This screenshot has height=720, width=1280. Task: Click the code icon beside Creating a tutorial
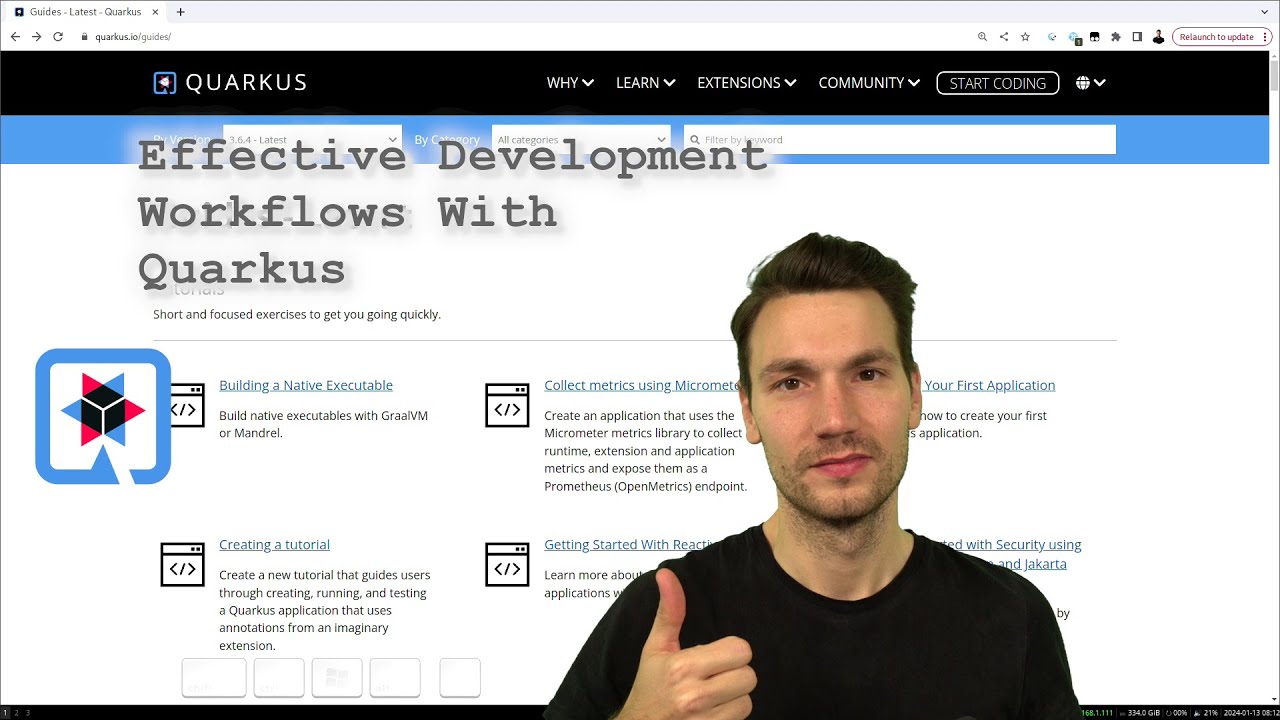[182, 565]
